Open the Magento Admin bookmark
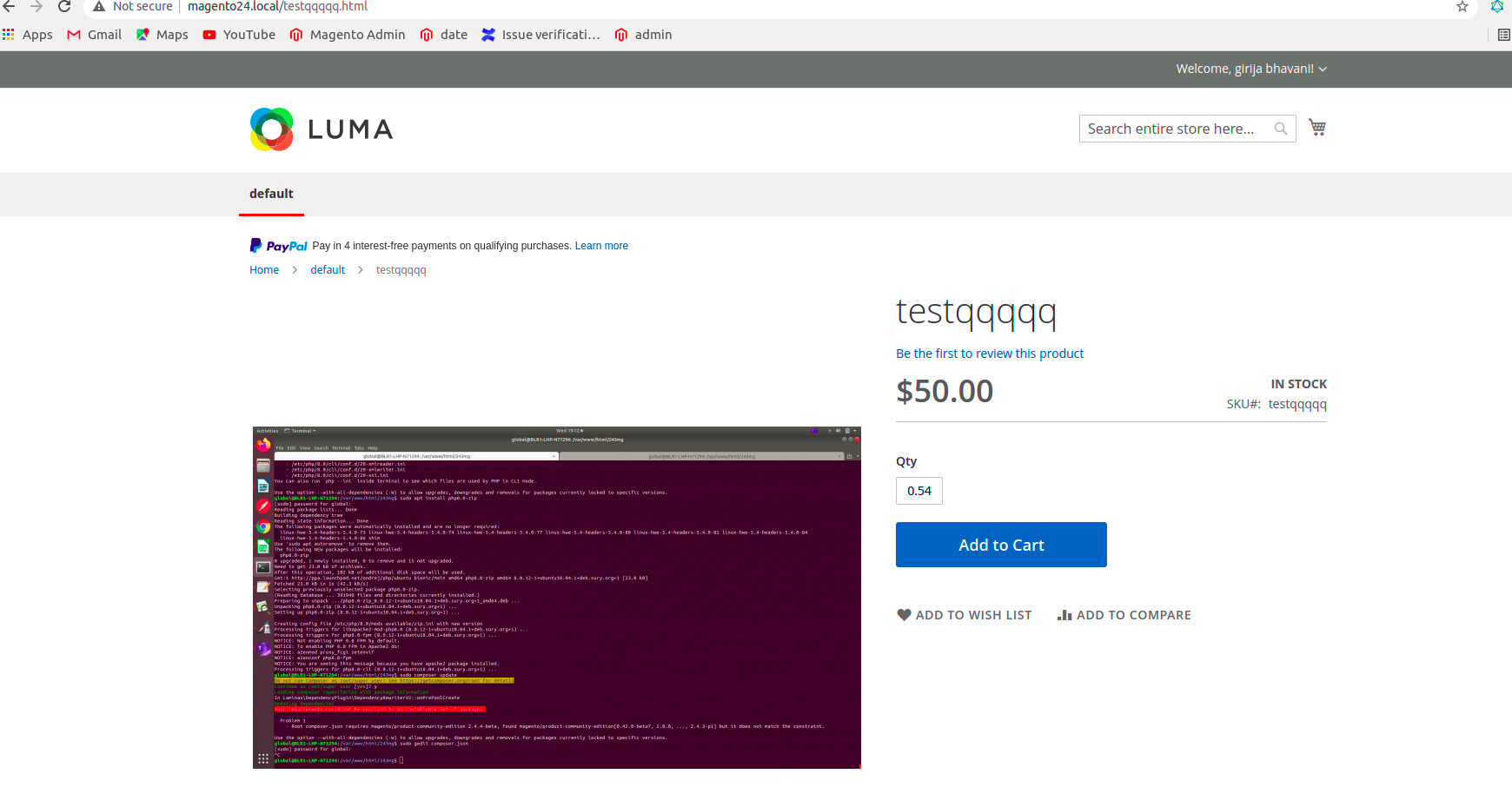The height and width of the screenshot is (807, 1512). coord(347,35)
